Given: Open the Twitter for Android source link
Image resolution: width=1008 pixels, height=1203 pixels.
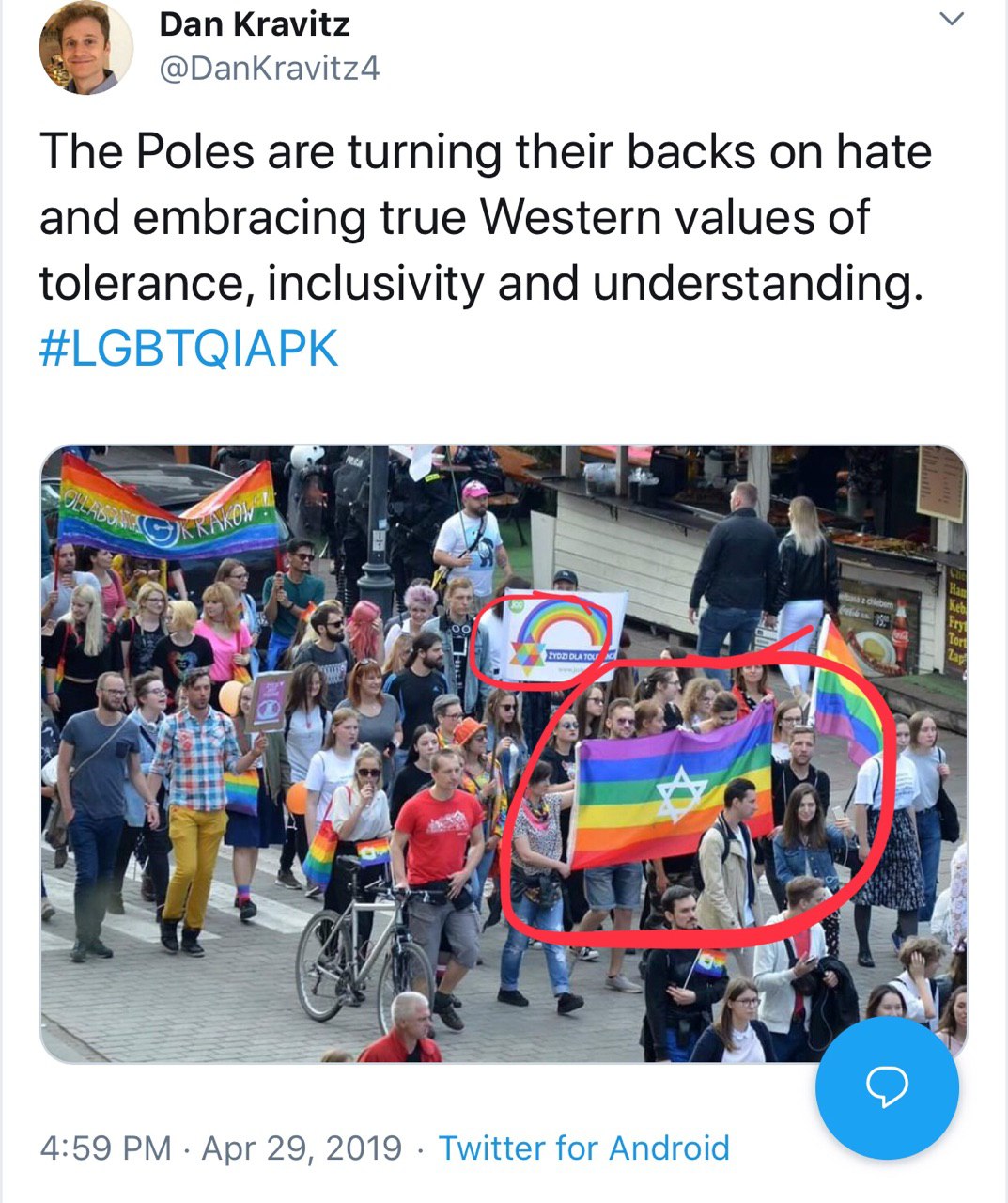Looking at the screenshot, I should point(584,1148).
